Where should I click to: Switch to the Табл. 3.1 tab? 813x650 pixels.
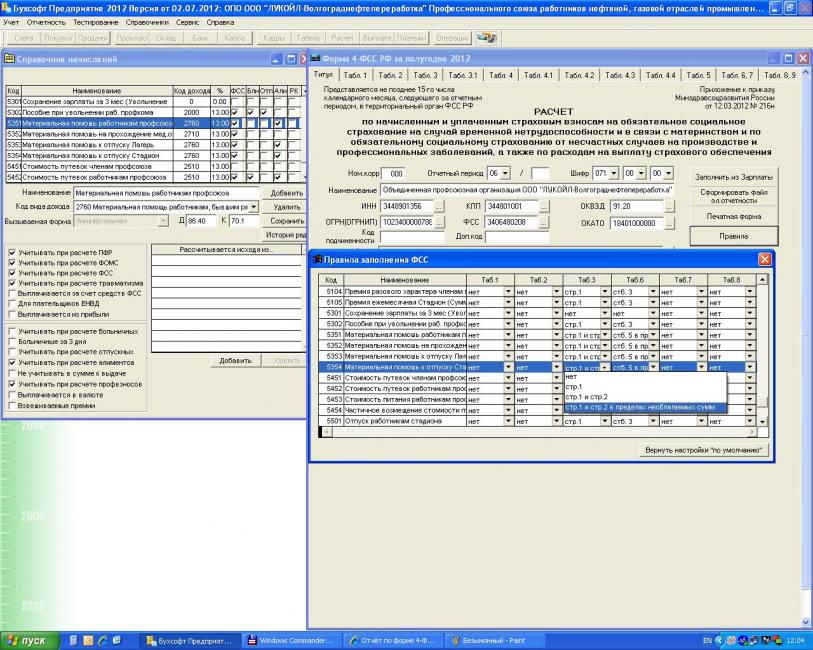464,75
